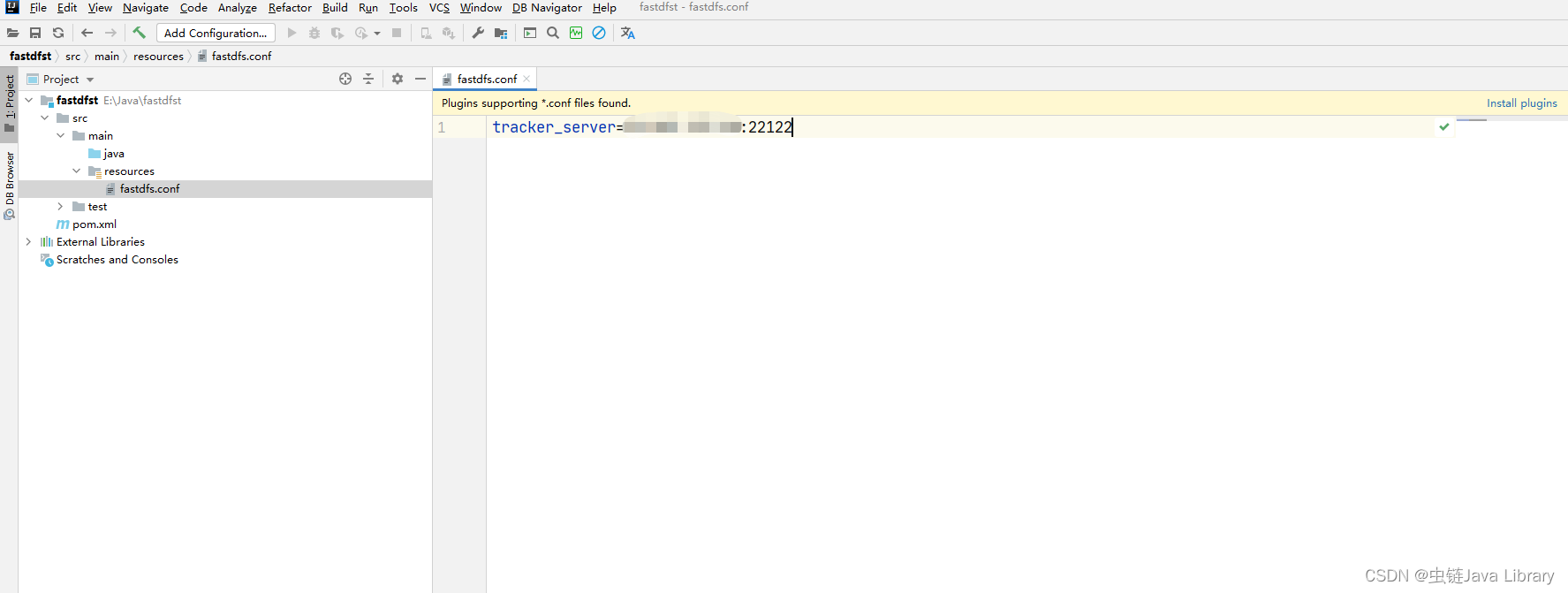Image resolution: width=1568 pixels, height=593 pixels.
Task: Toggle the 1: Project side tool window
Action: pos(10,103)
